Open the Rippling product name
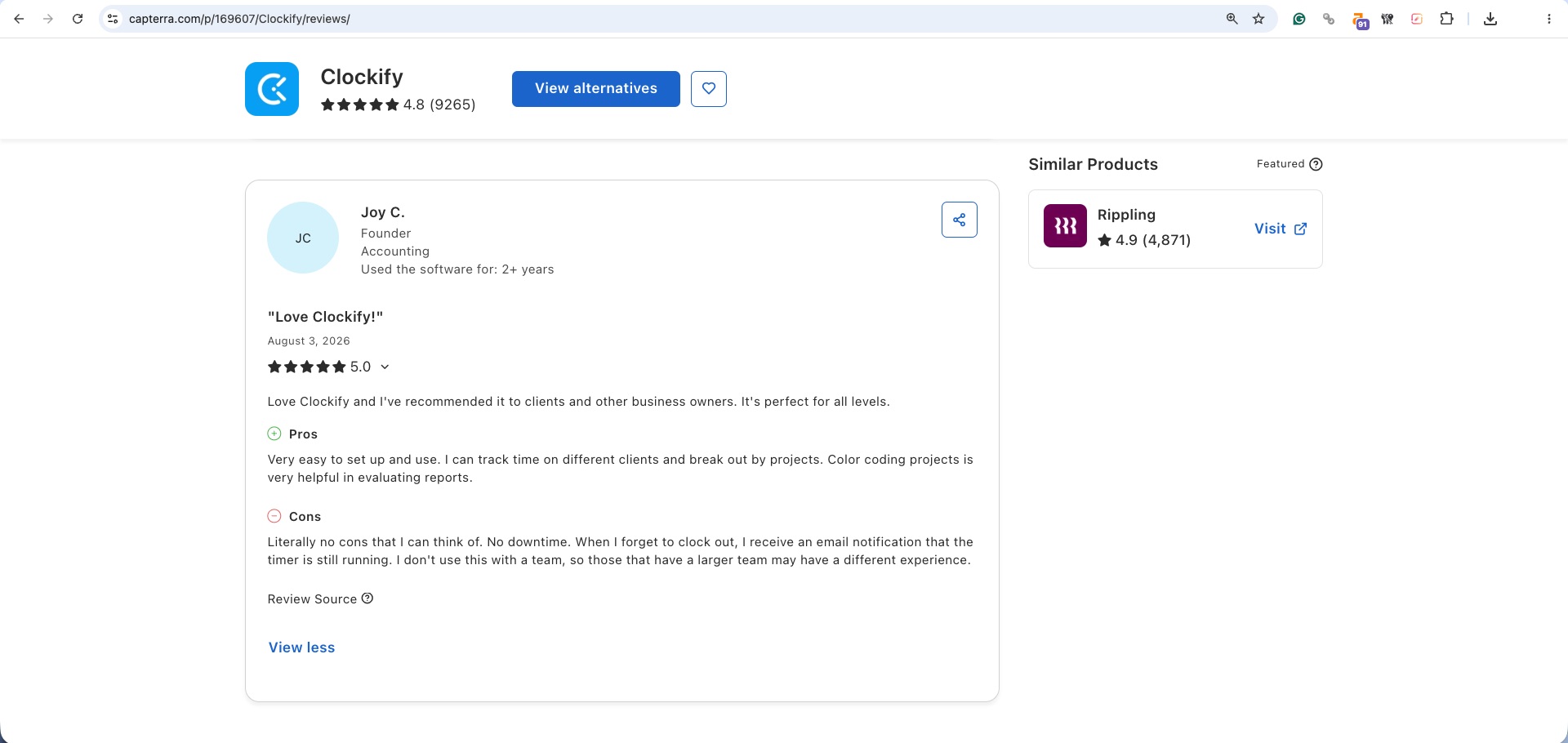The width and height of the screenshot is (1568, 743). tap(1126, 215)
